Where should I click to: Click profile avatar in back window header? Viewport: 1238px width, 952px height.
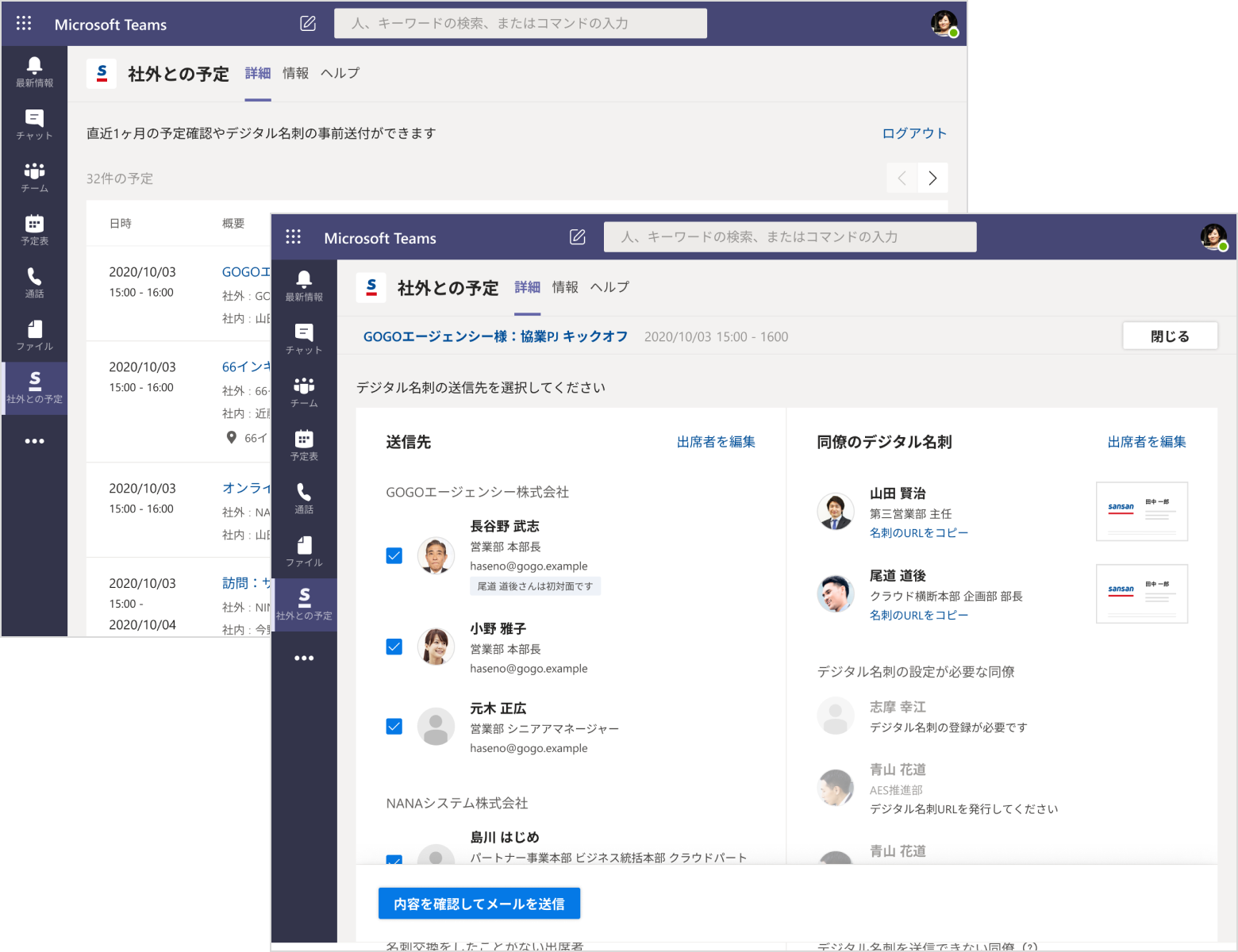944,23
